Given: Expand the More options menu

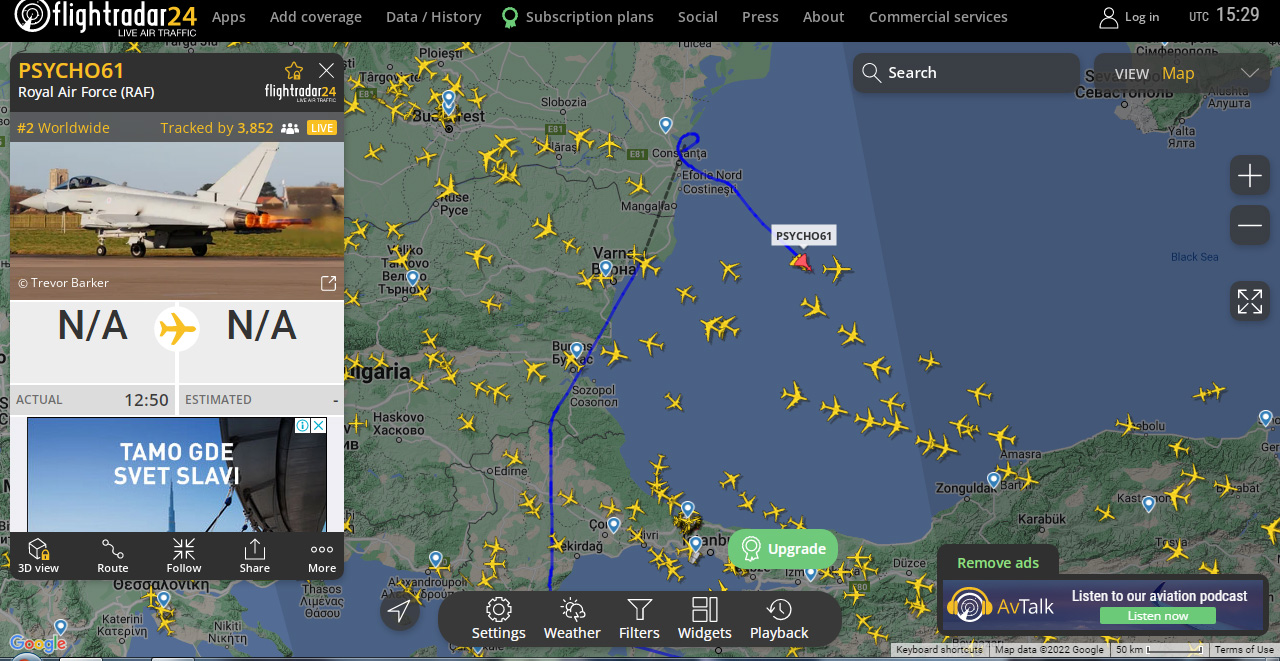Looking at the screenshot, I should click(x=322, y=556).
